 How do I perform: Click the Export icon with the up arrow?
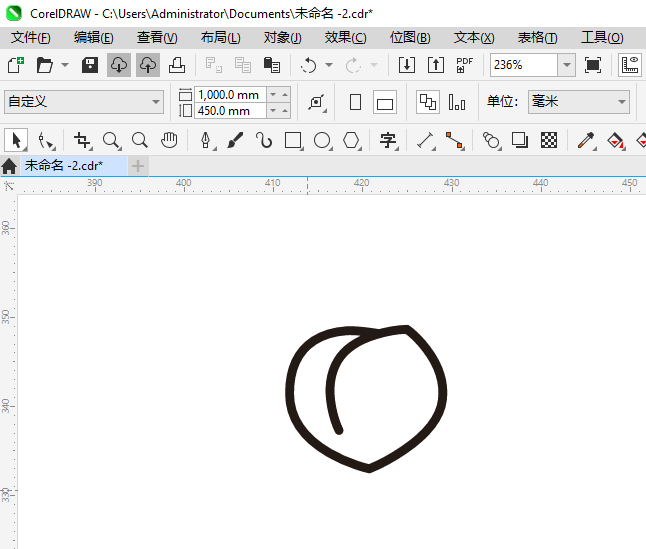click(436, 65)
